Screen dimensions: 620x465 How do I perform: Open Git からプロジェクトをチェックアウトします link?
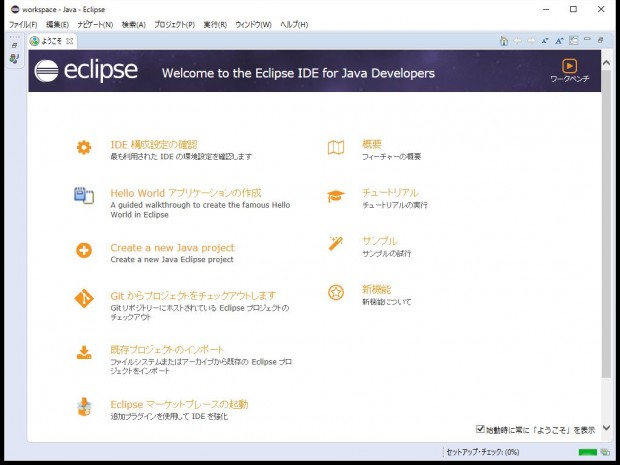pos(193,296)
